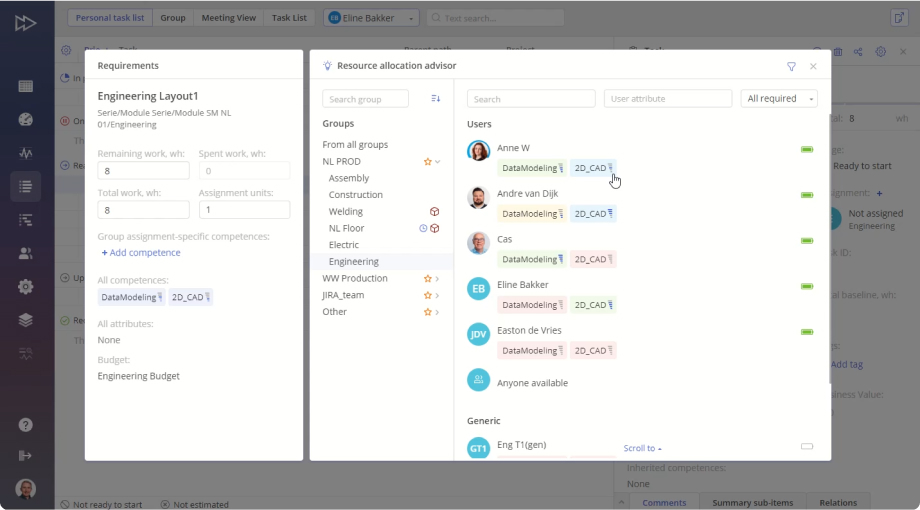
Task: Select the Construction group
Action: pos(356,195)
